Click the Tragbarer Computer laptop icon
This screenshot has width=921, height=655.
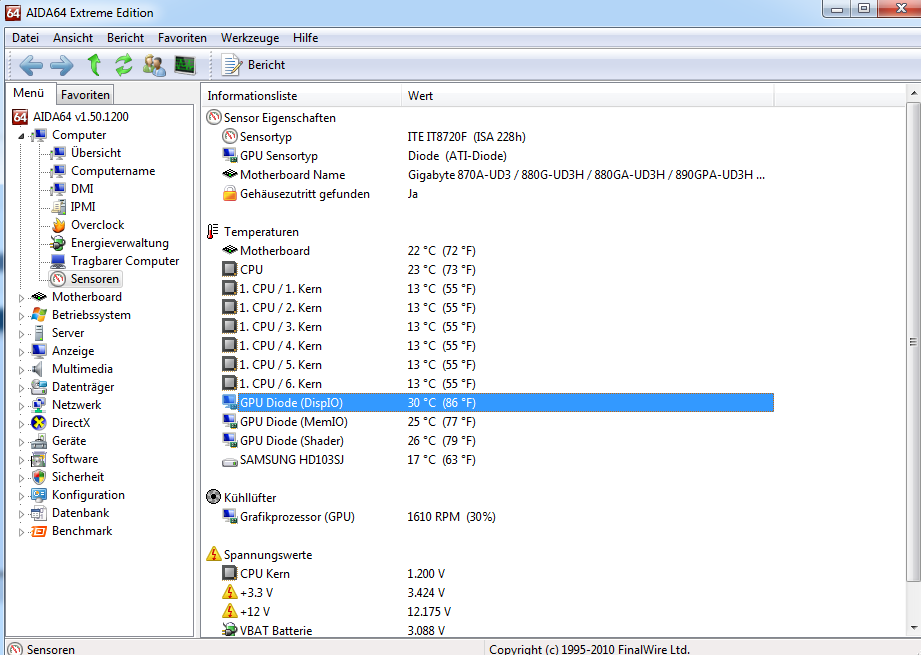coord(58,261)
